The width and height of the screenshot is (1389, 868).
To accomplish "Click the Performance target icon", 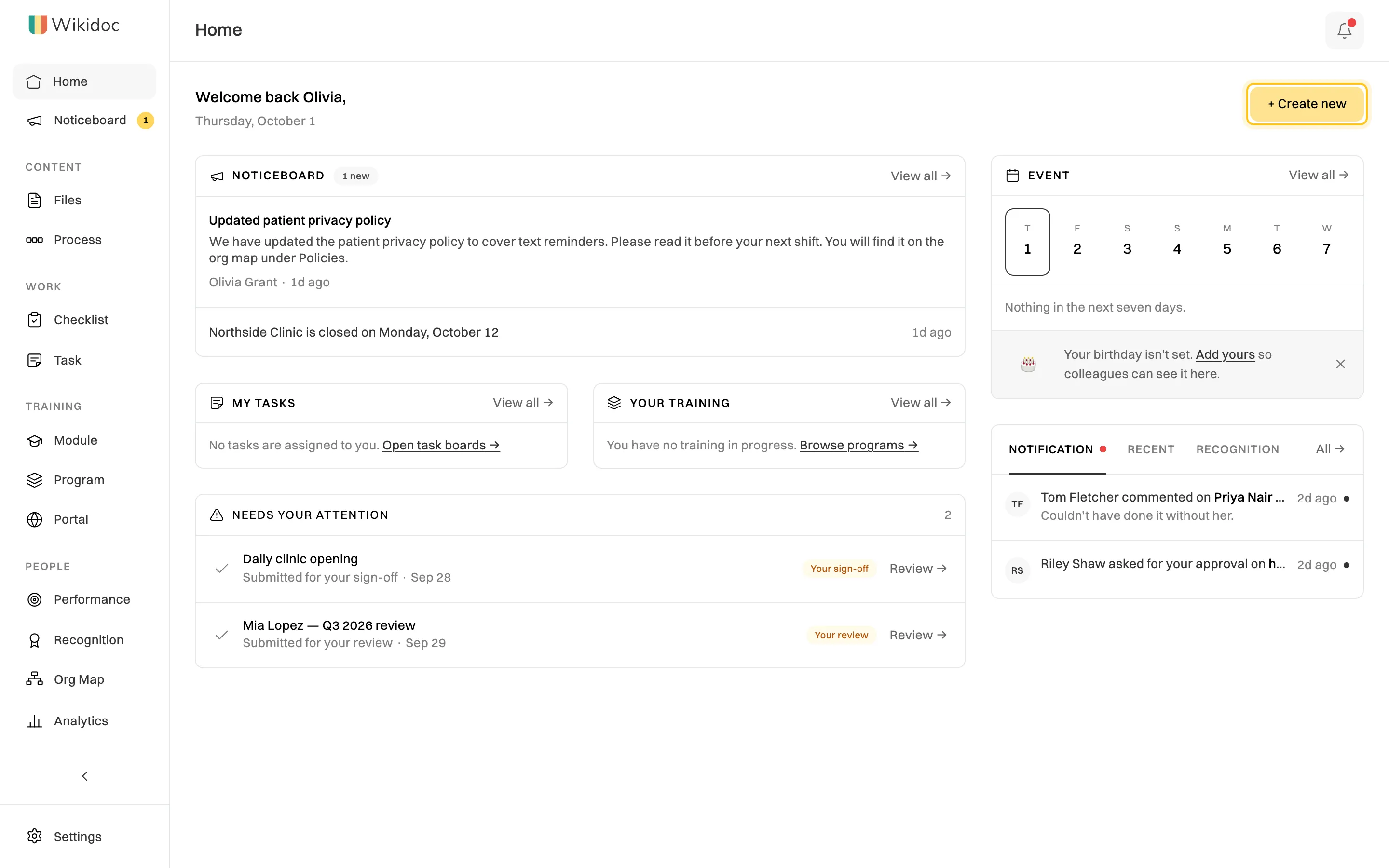I will pos(34,599).
